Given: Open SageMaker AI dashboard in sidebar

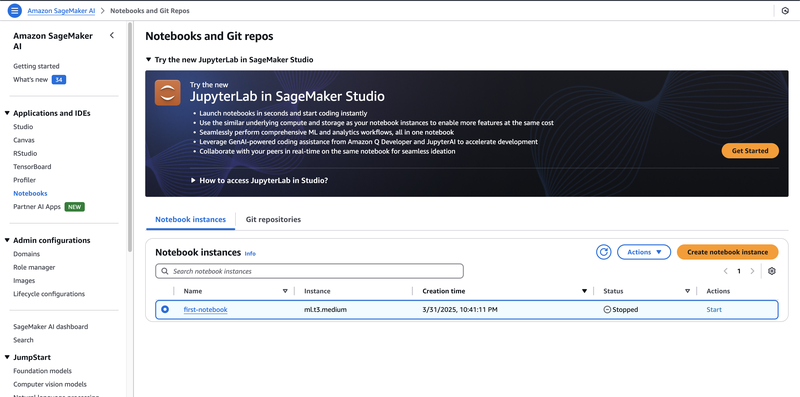Looking at the screenshot, I should (51, 327).
